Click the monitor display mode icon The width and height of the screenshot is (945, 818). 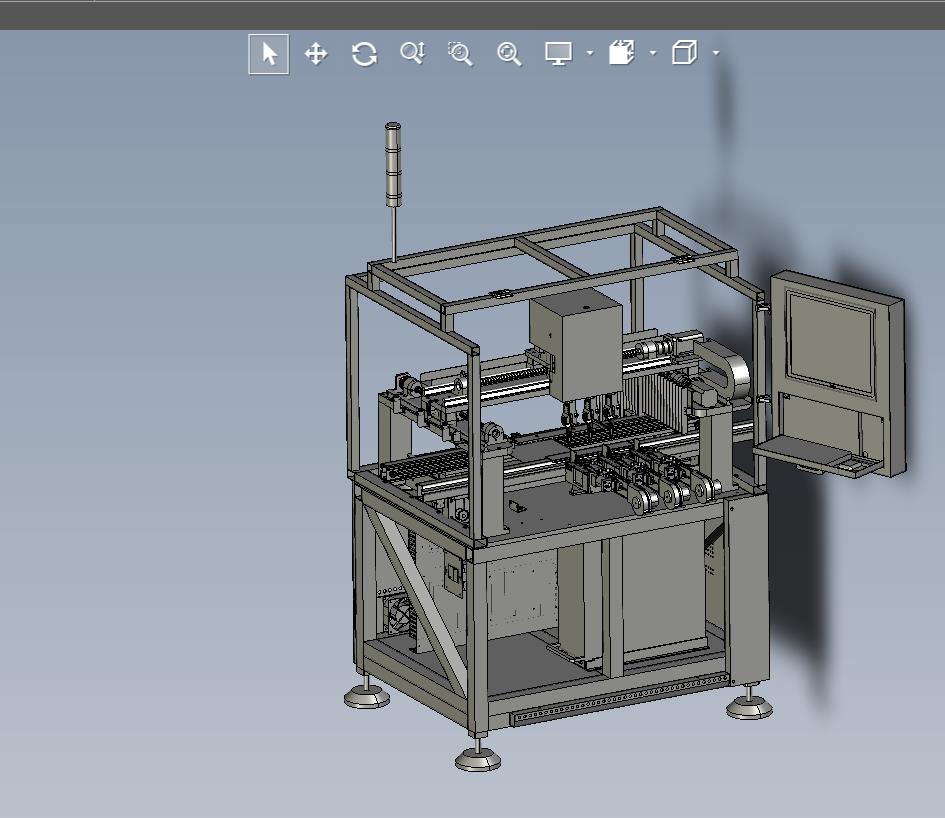(559, 54)
